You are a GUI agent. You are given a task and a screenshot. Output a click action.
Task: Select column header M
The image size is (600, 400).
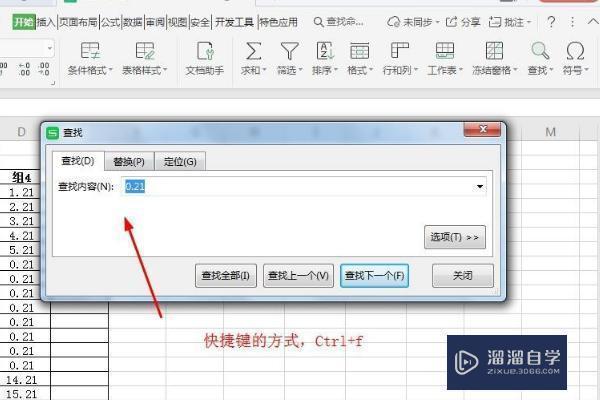(550, 132)
